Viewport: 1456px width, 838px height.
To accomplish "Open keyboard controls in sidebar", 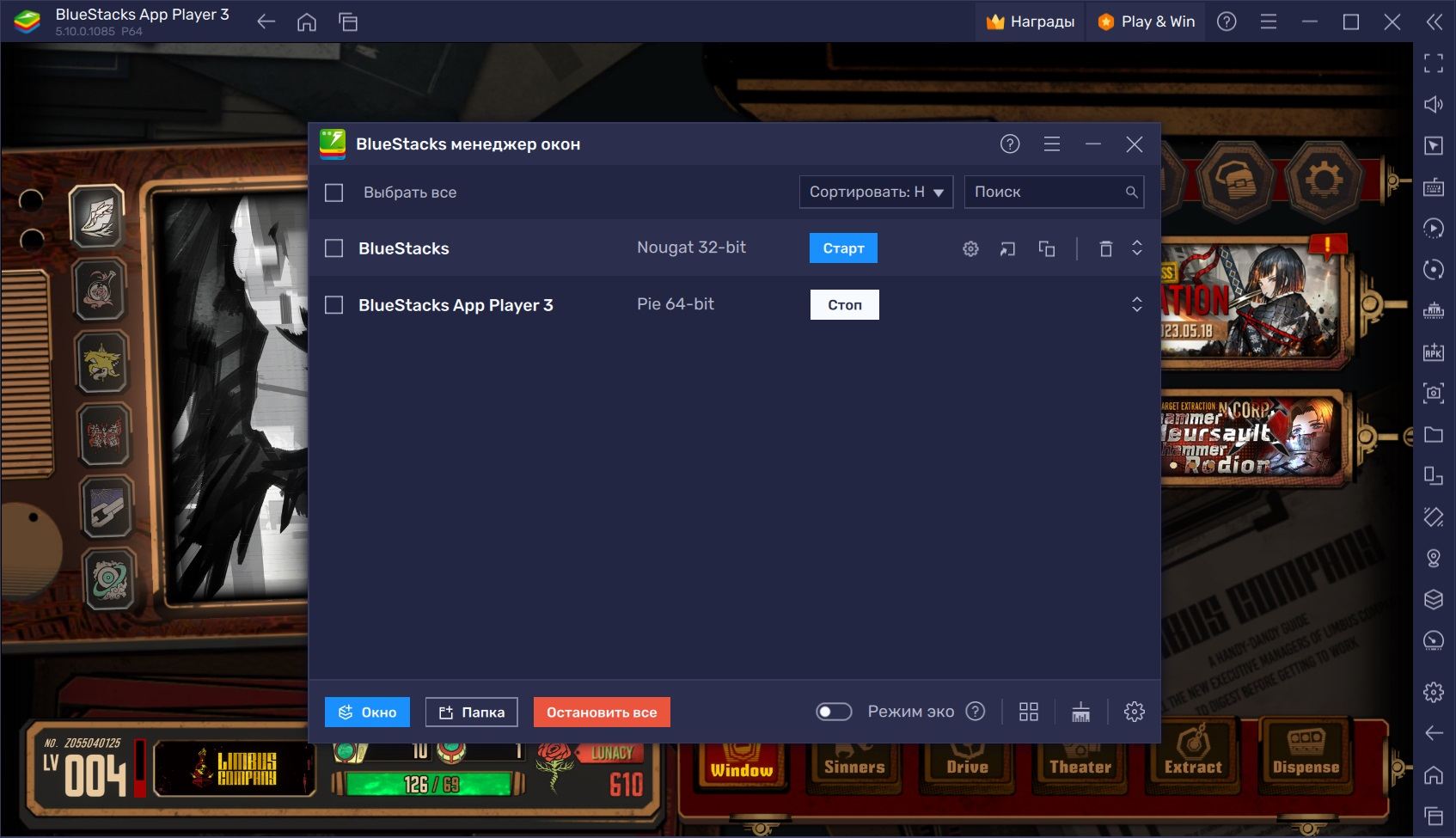I will click(x=1434, y=187).
